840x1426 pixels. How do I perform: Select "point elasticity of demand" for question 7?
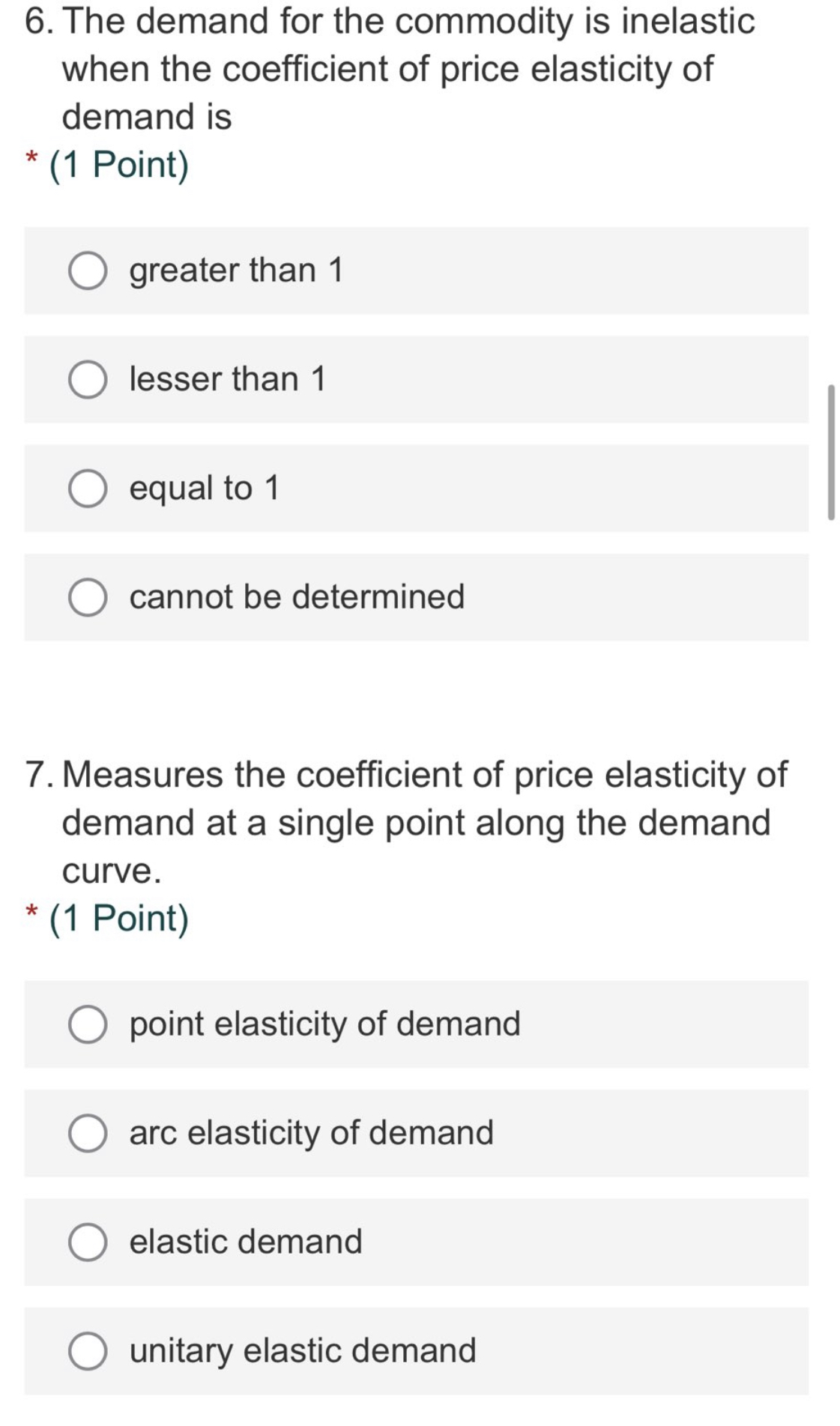88,1024
